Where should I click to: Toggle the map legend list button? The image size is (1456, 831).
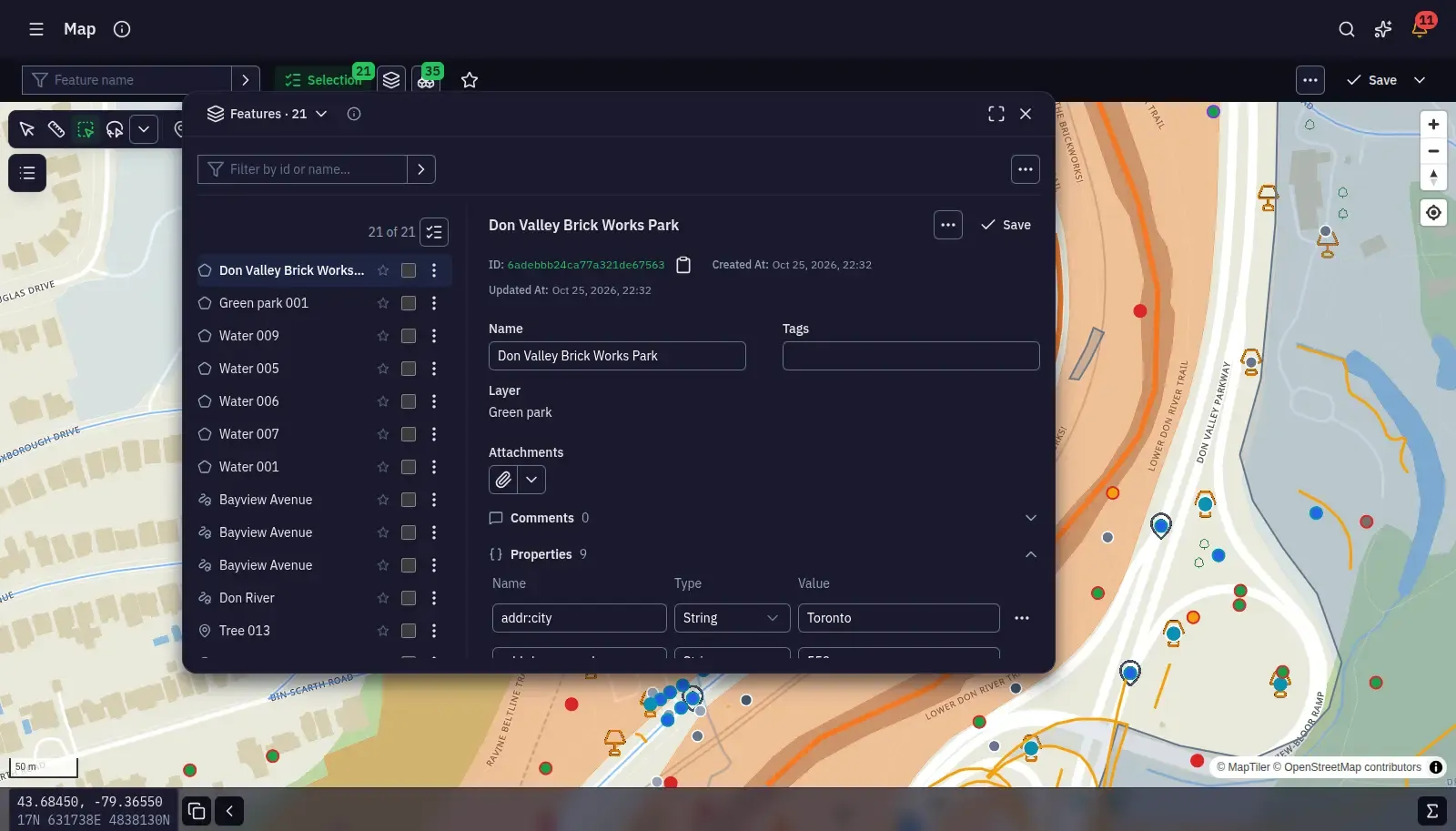[27, 173]
